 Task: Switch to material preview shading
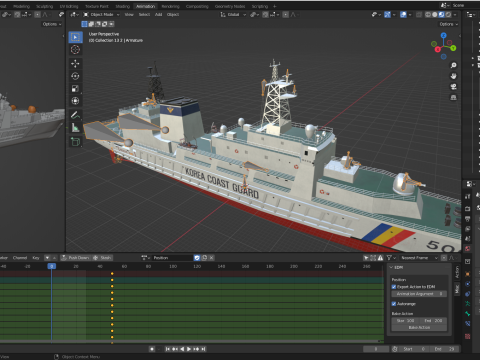click(441, 15)
